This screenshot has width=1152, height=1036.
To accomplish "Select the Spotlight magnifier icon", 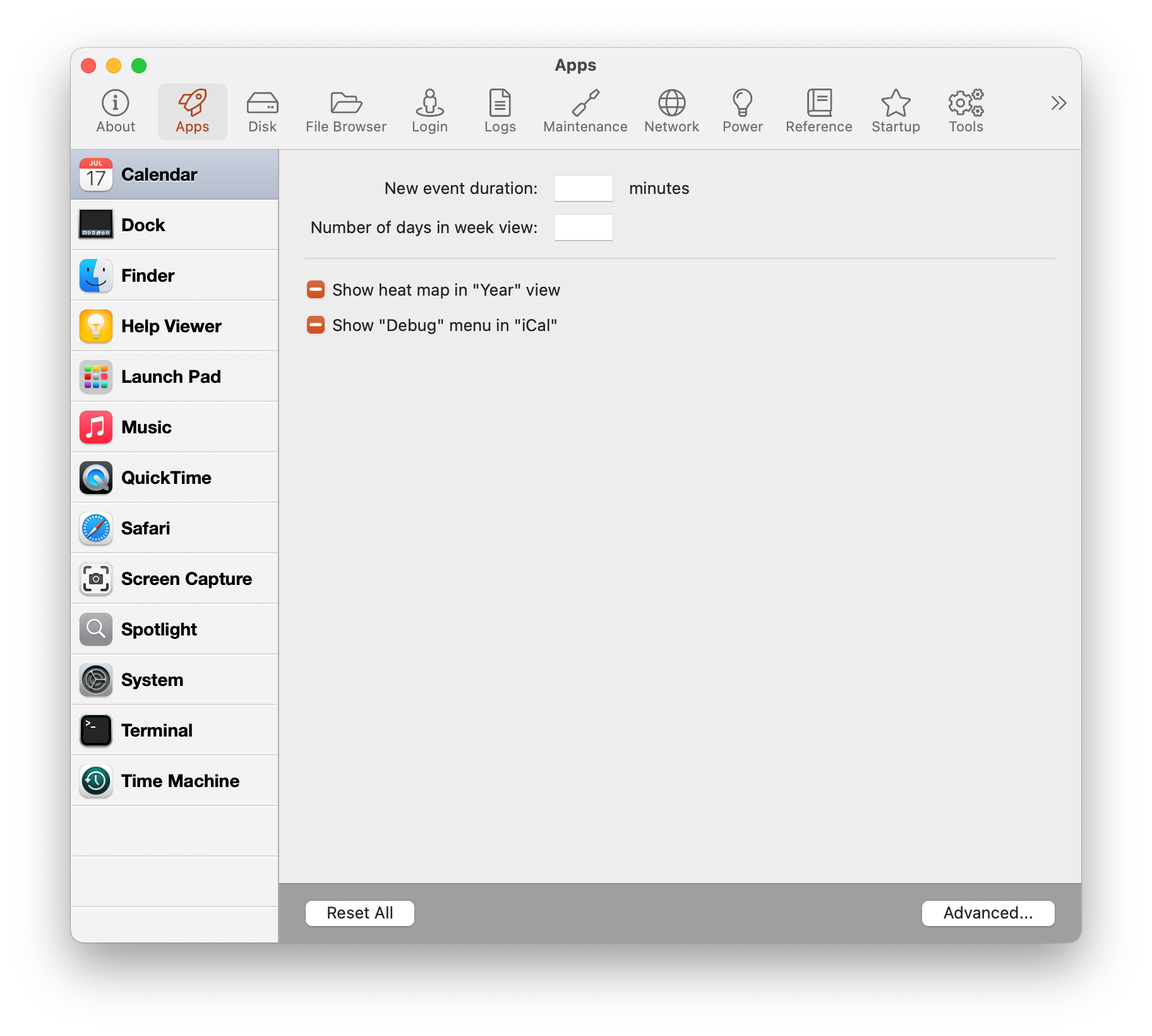I will tap(96, 629).
